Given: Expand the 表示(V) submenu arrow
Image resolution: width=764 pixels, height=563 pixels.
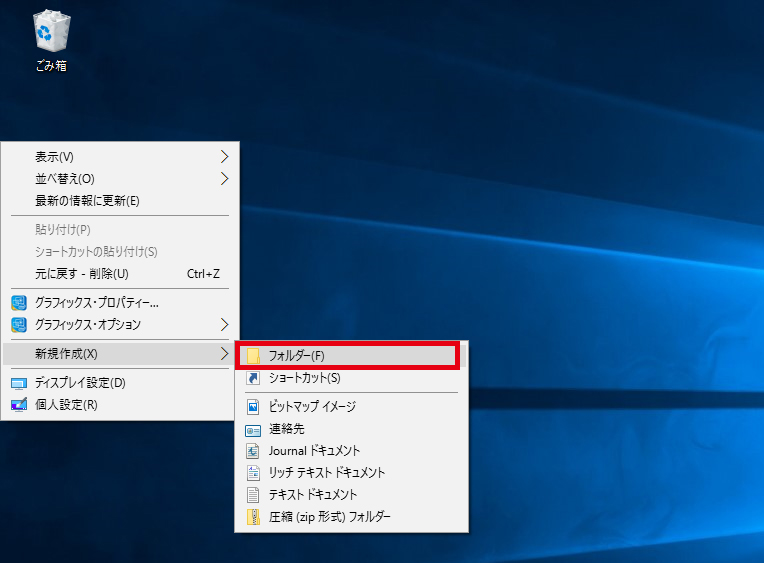Looking at the screenshot, I should (224, 156).
